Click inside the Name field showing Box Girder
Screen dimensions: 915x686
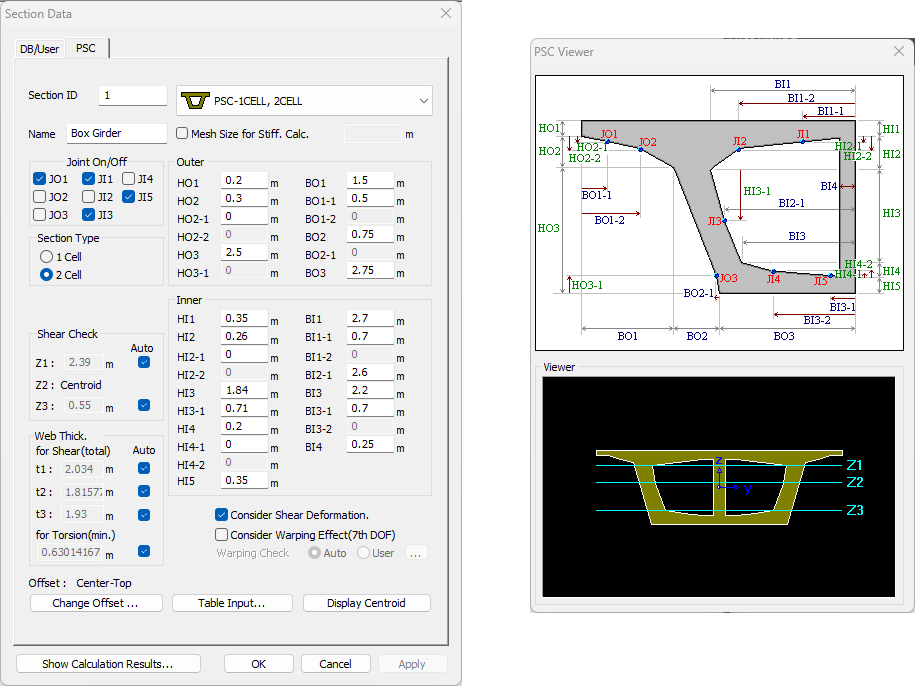click(x=116, y=133)
